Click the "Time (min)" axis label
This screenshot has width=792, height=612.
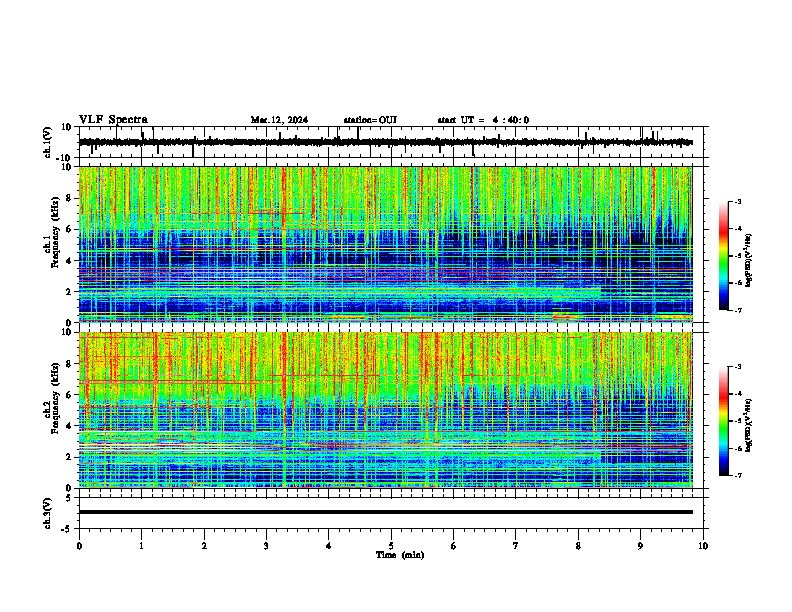pyautogui.click(x=400, y=555)
